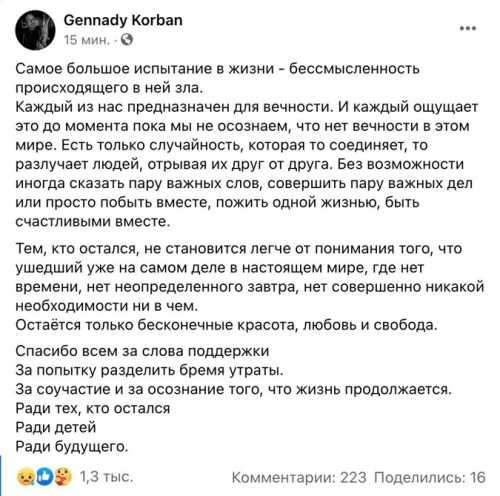The width and height of the screenshot is (500, 496).
Task: Click the line "За попытку разделить бремя утраты."
Action: click(149, 370)
